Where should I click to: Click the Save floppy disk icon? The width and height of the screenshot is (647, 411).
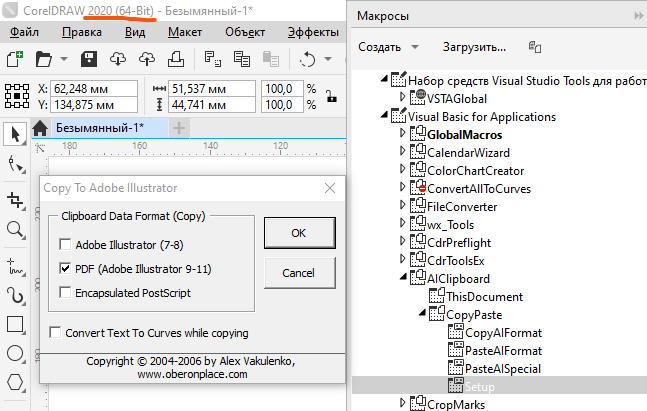click(89, 59)
